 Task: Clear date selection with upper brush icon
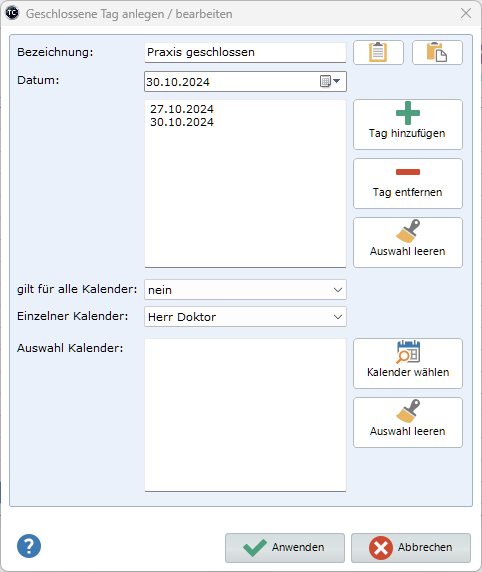tap(408, 243)
